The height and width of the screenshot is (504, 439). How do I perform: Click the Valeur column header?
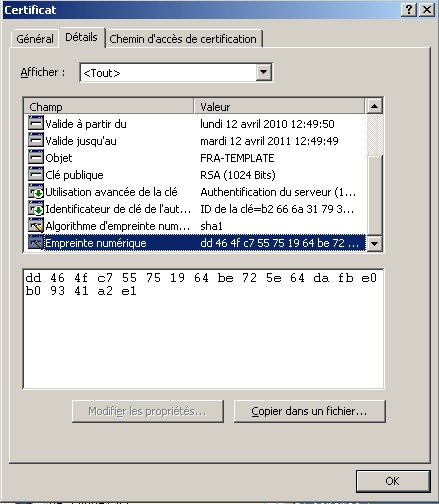[x=279, y=107]
